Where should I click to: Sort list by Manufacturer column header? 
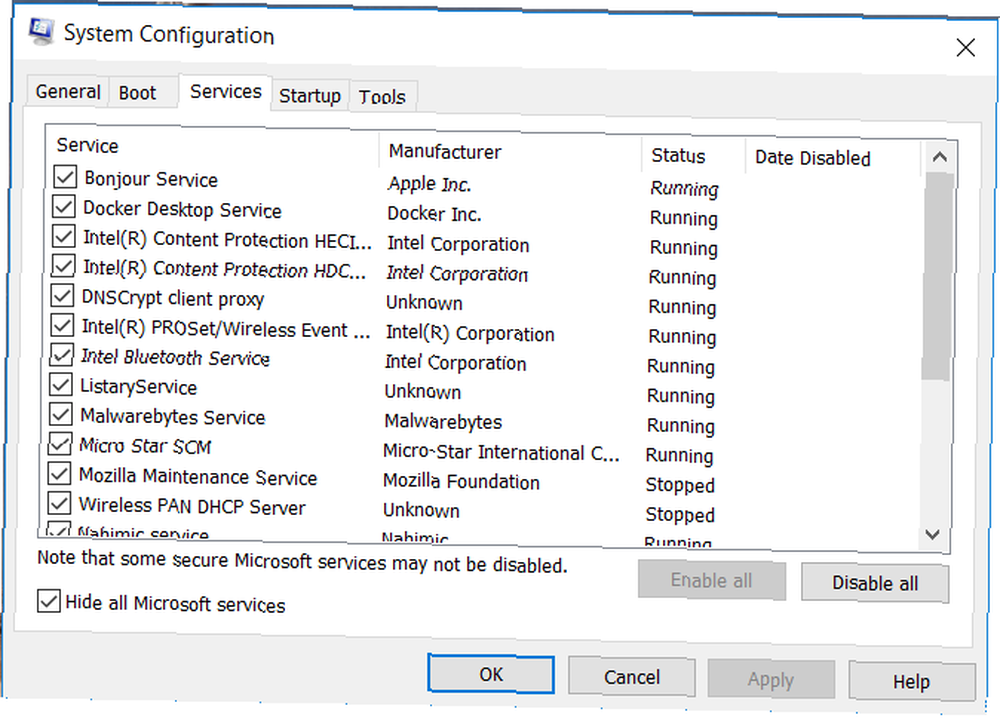coord(510,152)
